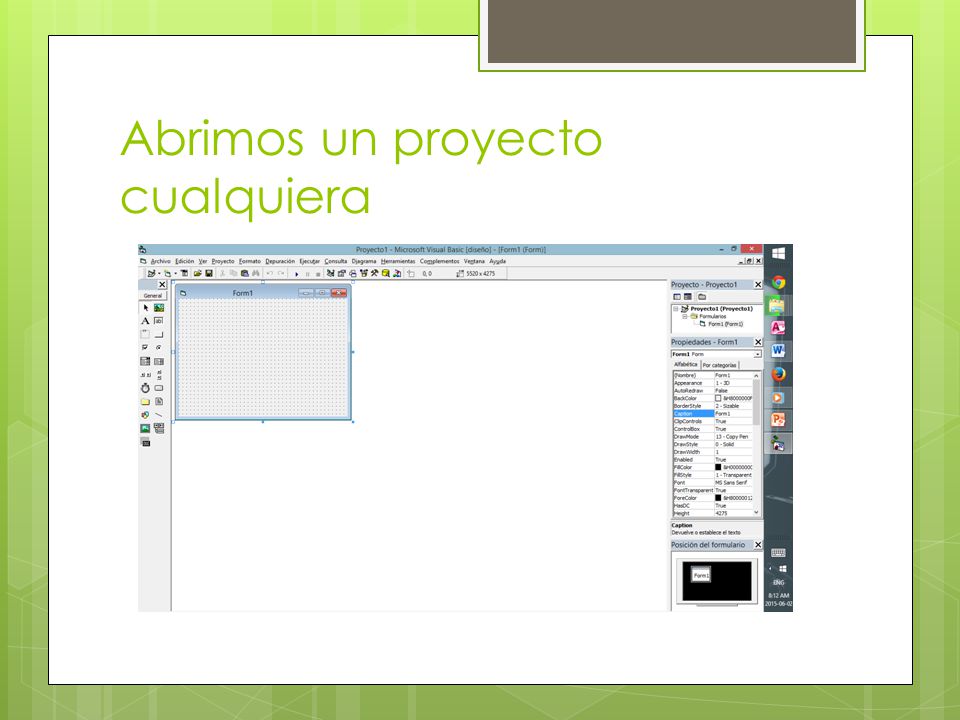960x720 pixels.
Task: Open the Proyecto menu
Action: click(223, 261)
